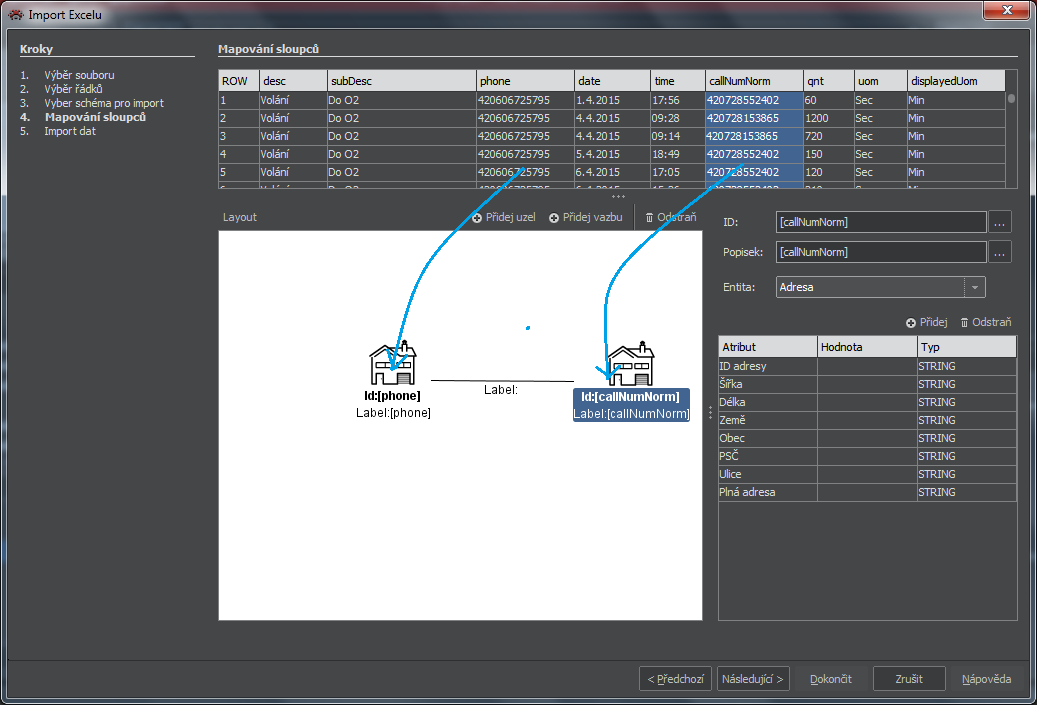
Task: Click Přidej vazbu to add link
Action: (x=586, y=217)
